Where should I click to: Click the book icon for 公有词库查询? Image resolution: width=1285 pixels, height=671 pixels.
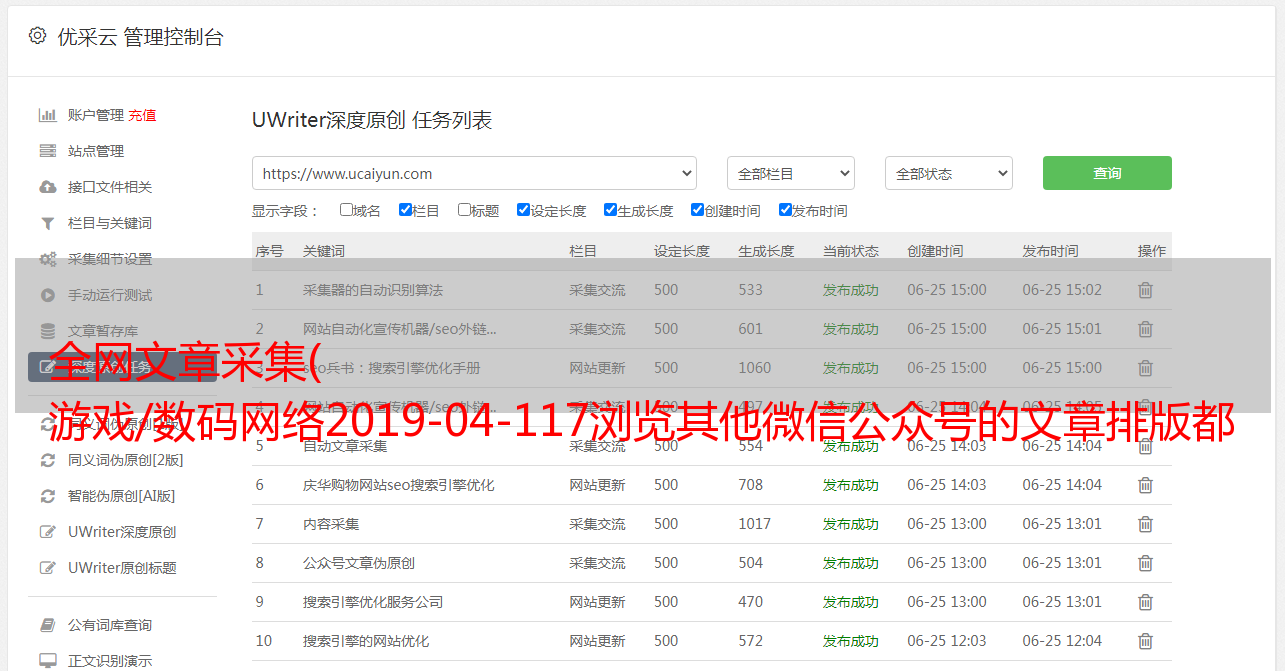47,625
